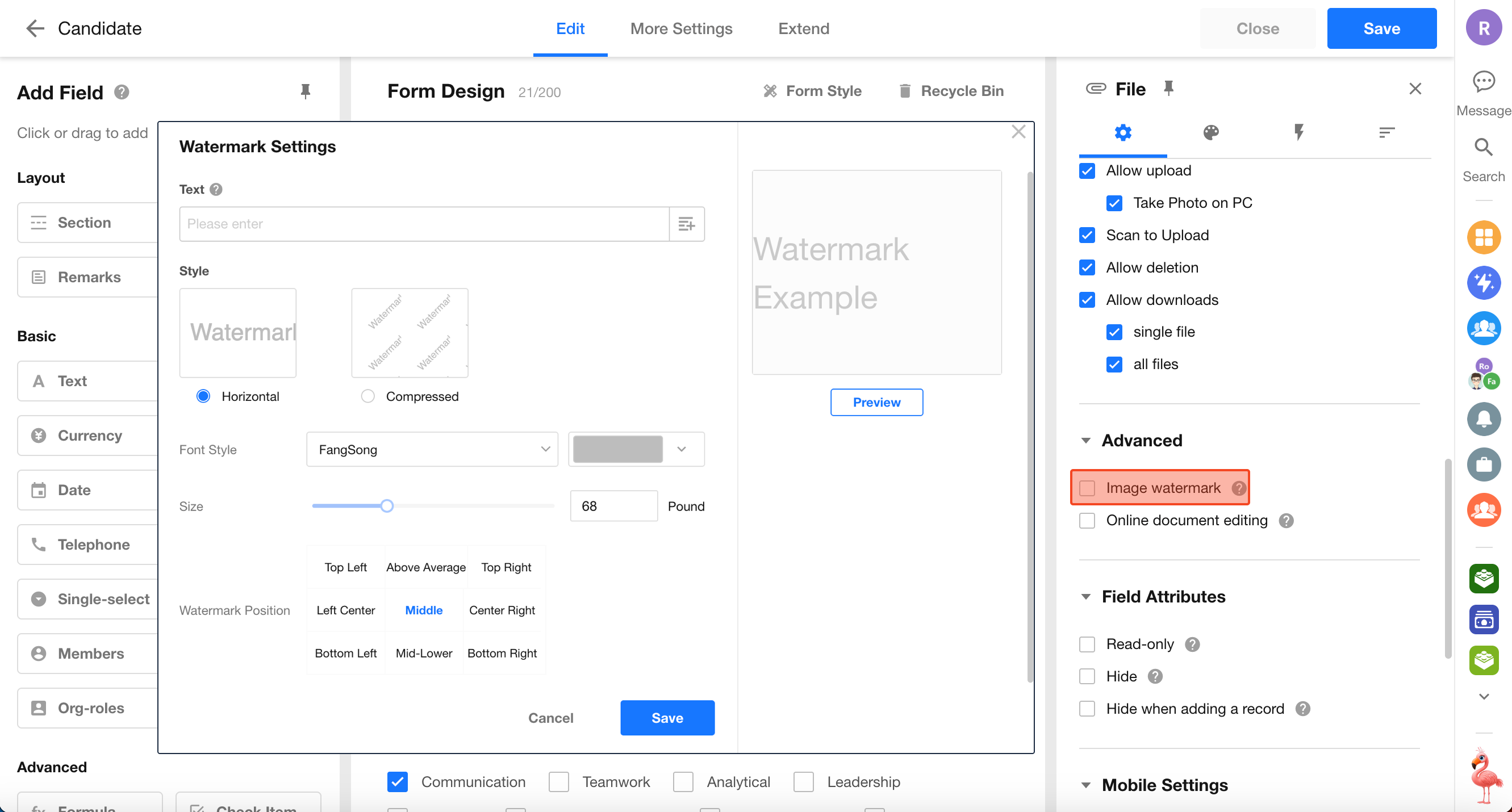This screenshot has height=812, width=1512.
Task: Open the lightning bolt tab in File panel
Action: tap(1298, 133)
